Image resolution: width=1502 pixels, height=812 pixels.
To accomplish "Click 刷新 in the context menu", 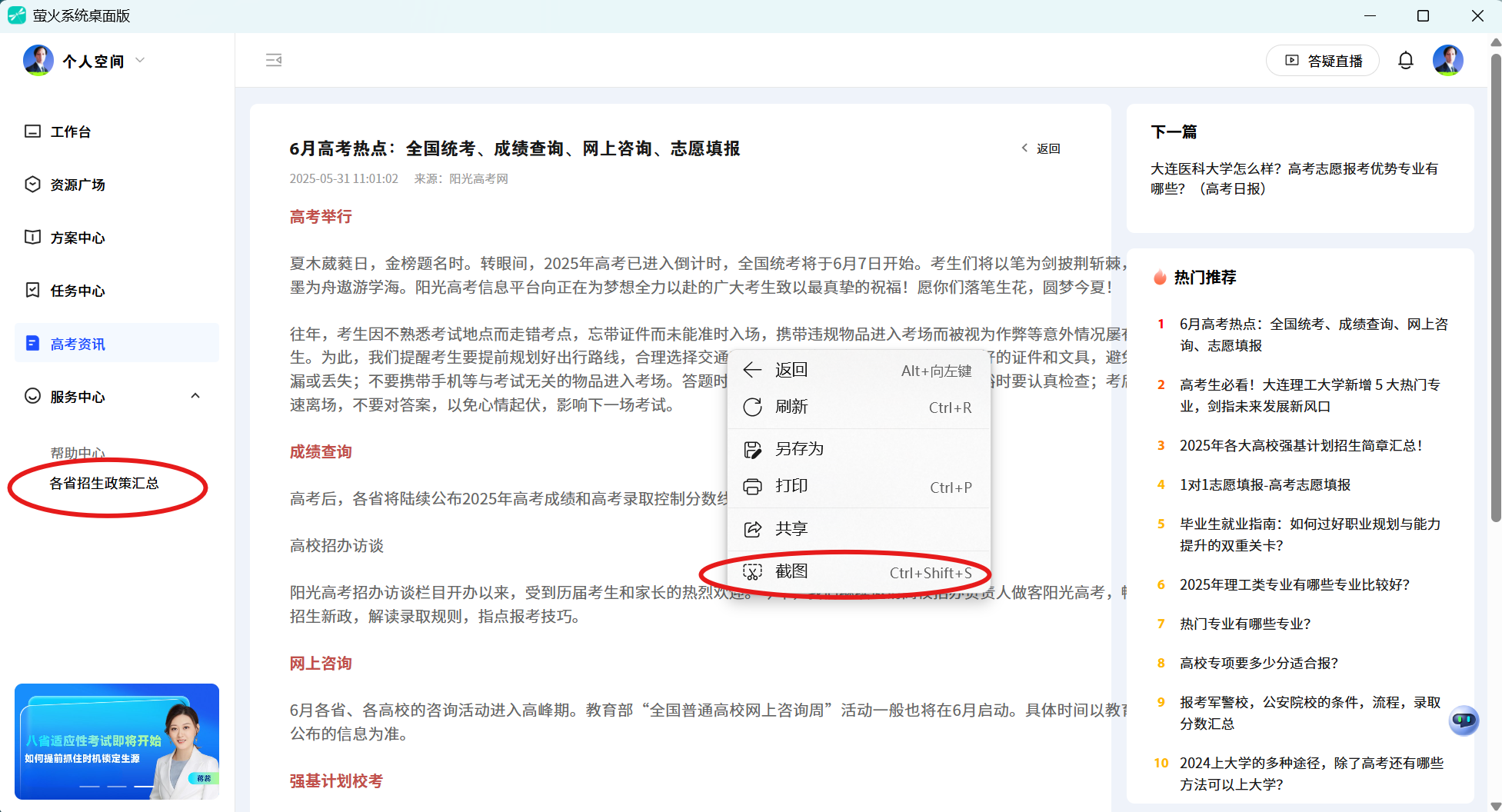I will [x=791, y=407].
